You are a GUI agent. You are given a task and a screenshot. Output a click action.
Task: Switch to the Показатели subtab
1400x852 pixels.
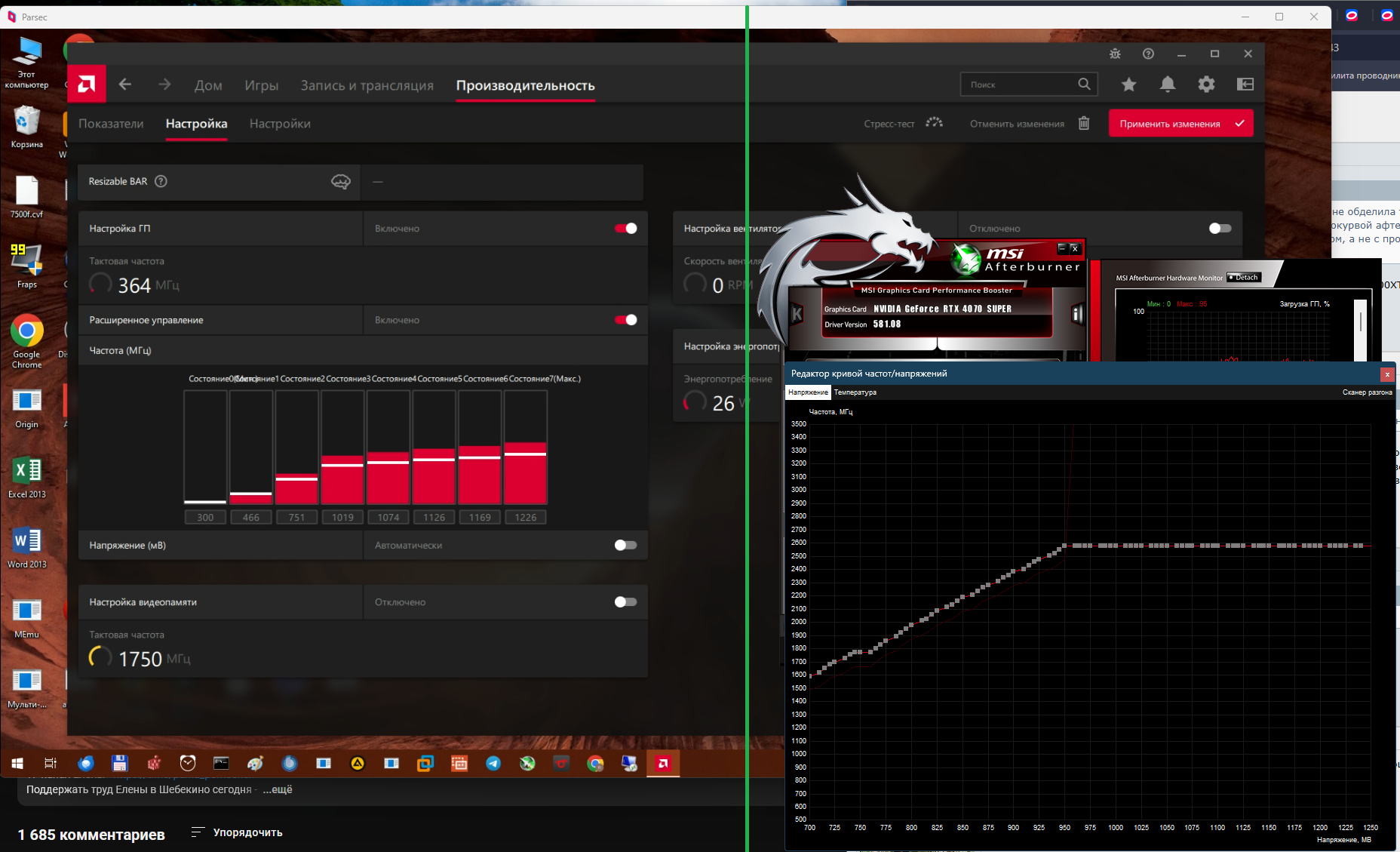111,124
